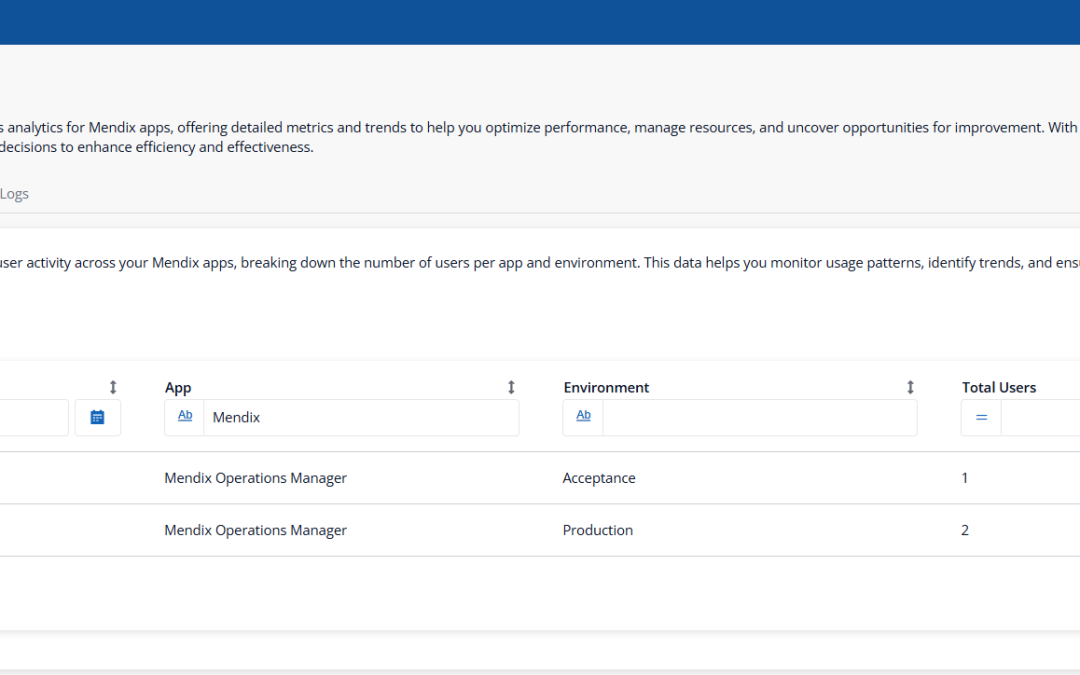Click the Acceptance environment cell
This screenshot has height=675, width=1080.
[599, 478]
